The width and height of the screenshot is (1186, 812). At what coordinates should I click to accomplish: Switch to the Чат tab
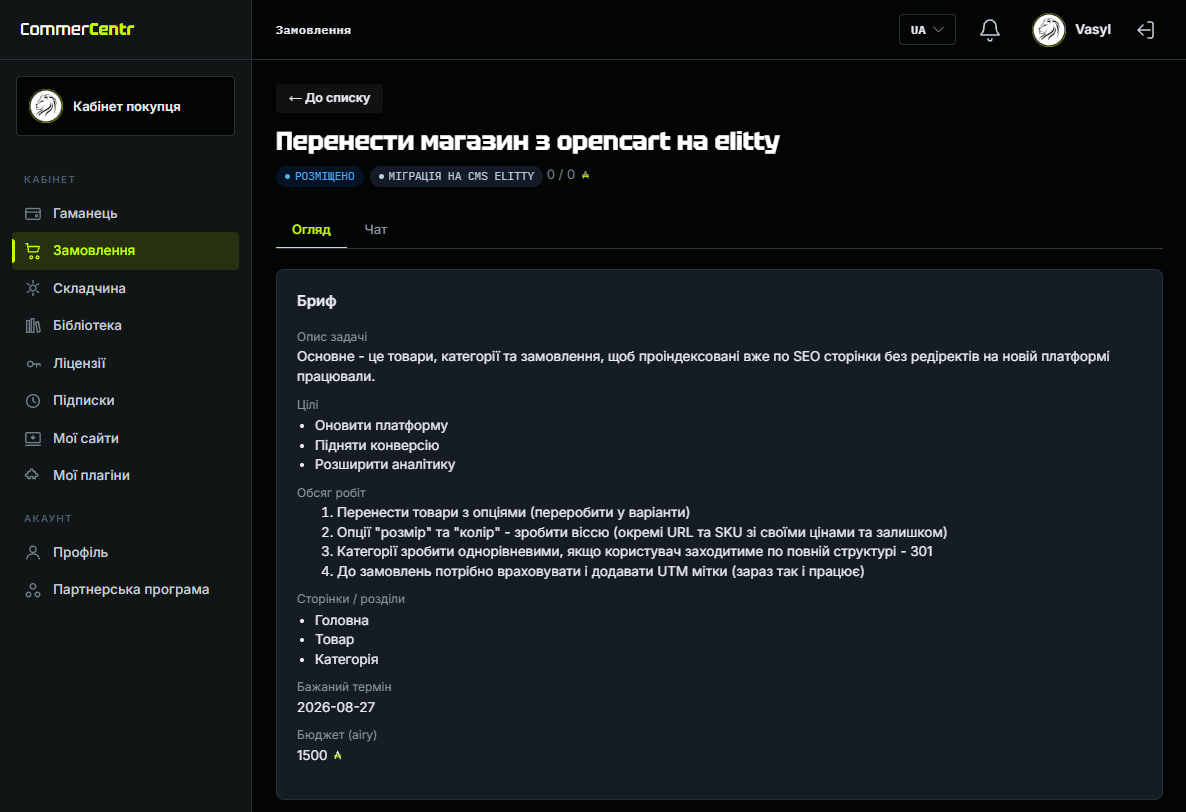[375, 230]
